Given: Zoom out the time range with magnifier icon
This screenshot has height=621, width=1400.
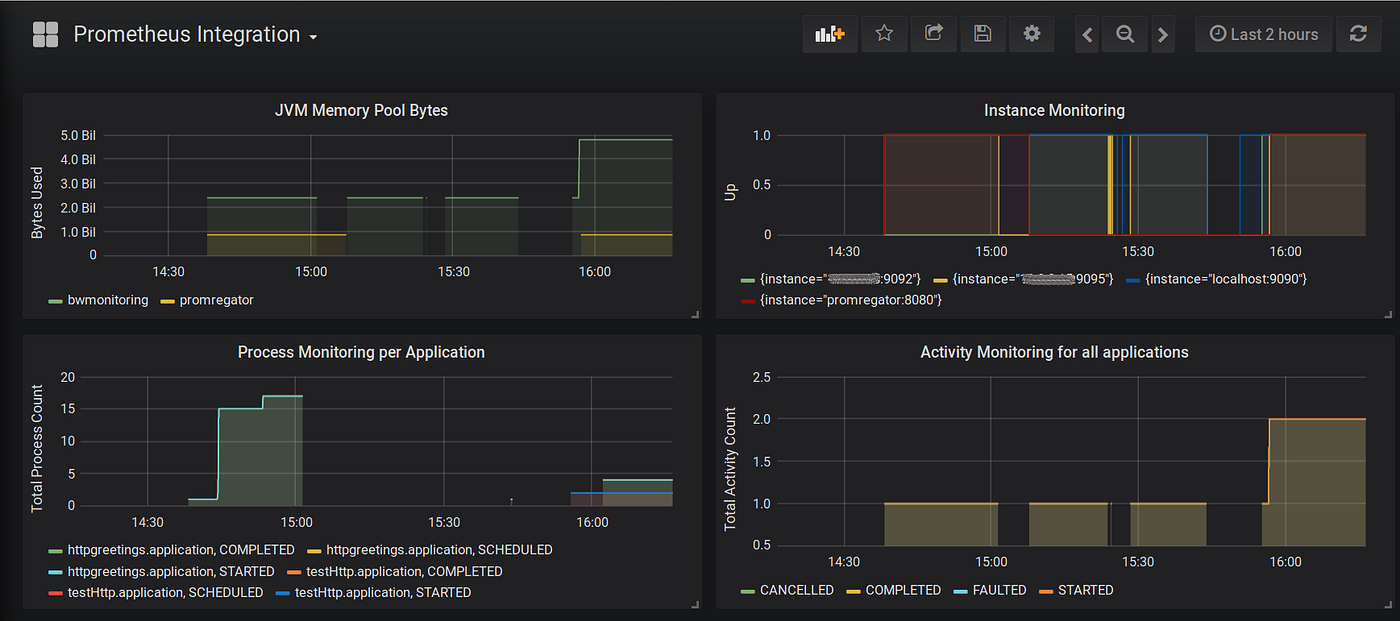Looking at the screenshot, I should [x=1124, y=33].
